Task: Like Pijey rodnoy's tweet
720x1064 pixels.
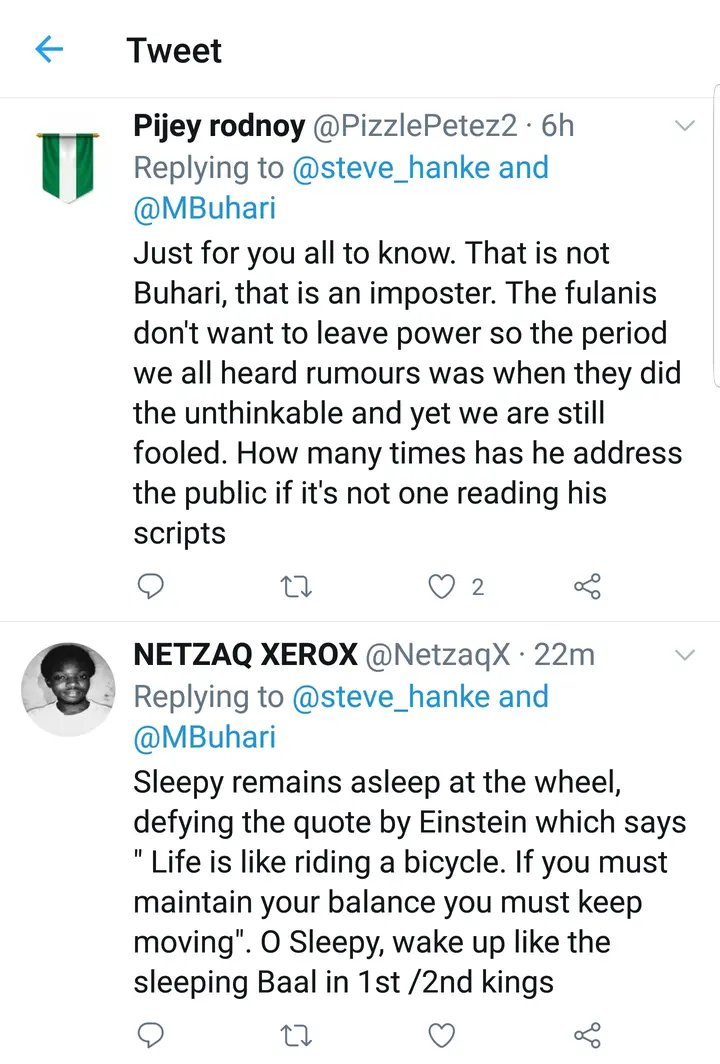Action: [x=441, y=586]
